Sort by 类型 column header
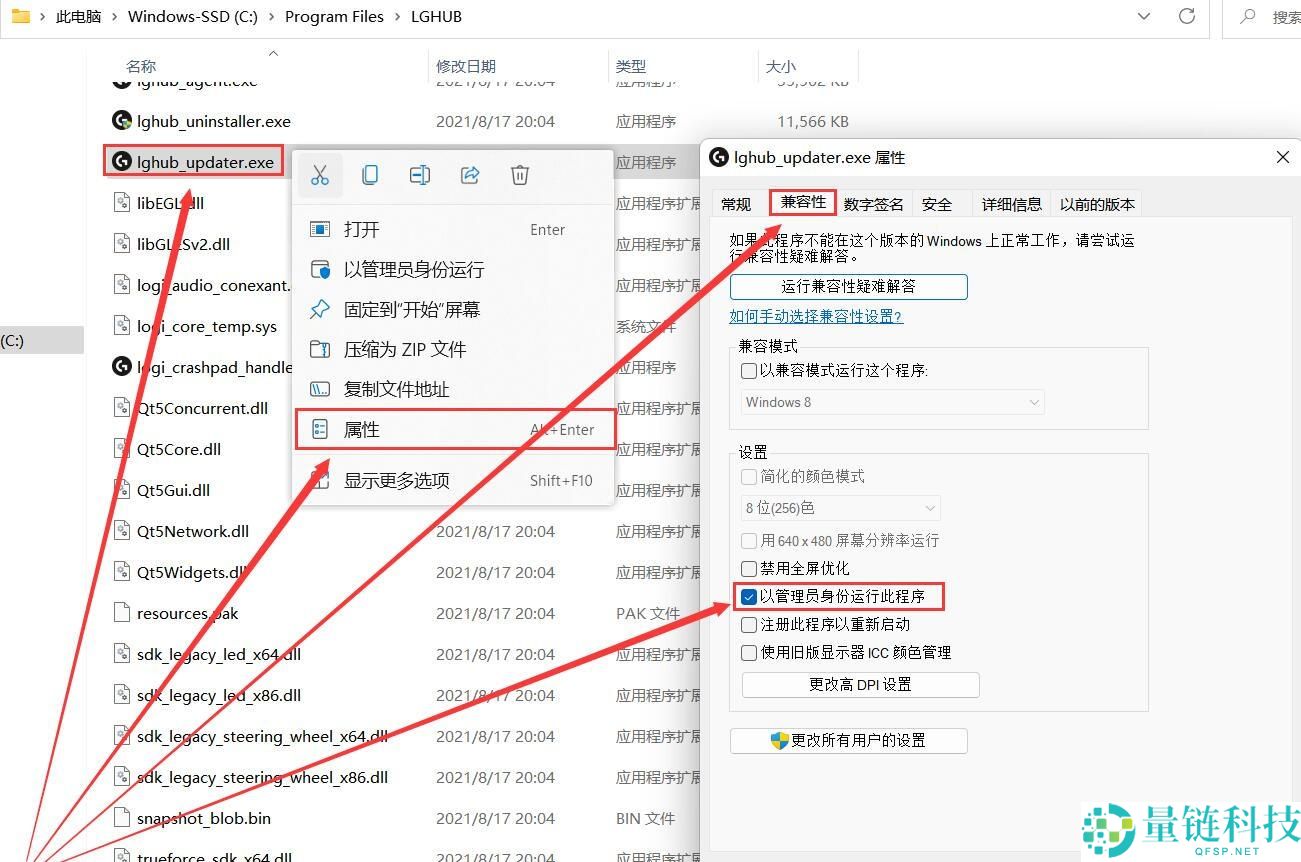The height and width of the screenshot is (862, 1301). (x=631, y=66)
